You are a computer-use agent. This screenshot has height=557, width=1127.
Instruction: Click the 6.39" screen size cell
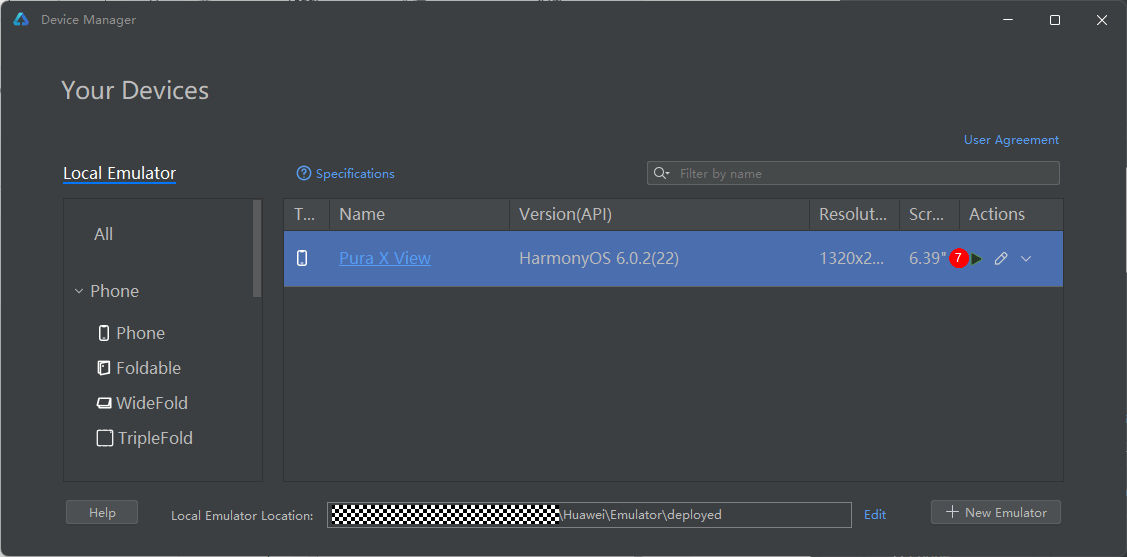[x=928, y=258]
